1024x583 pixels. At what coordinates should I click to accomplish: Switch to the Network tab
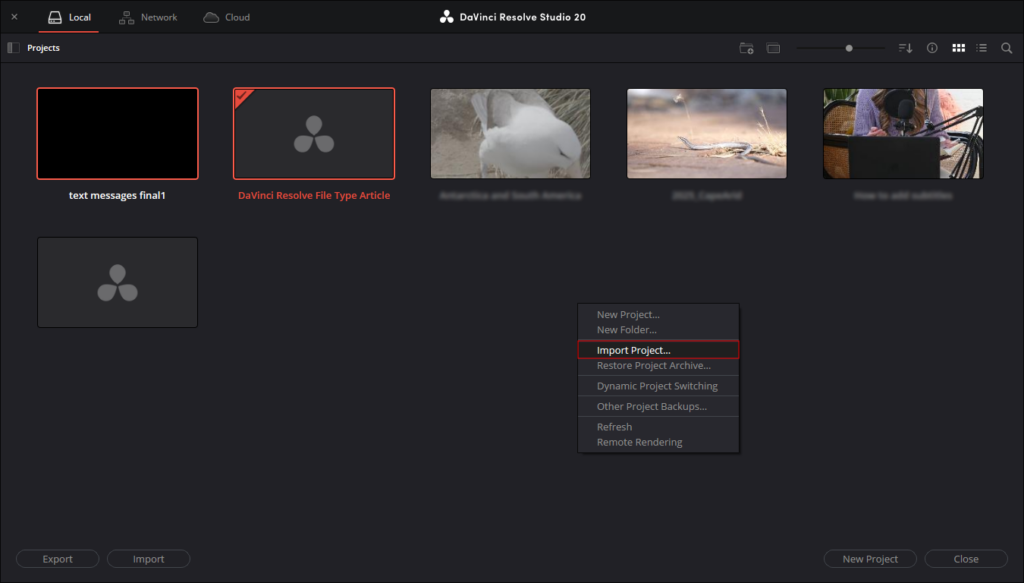click(148, 17)
